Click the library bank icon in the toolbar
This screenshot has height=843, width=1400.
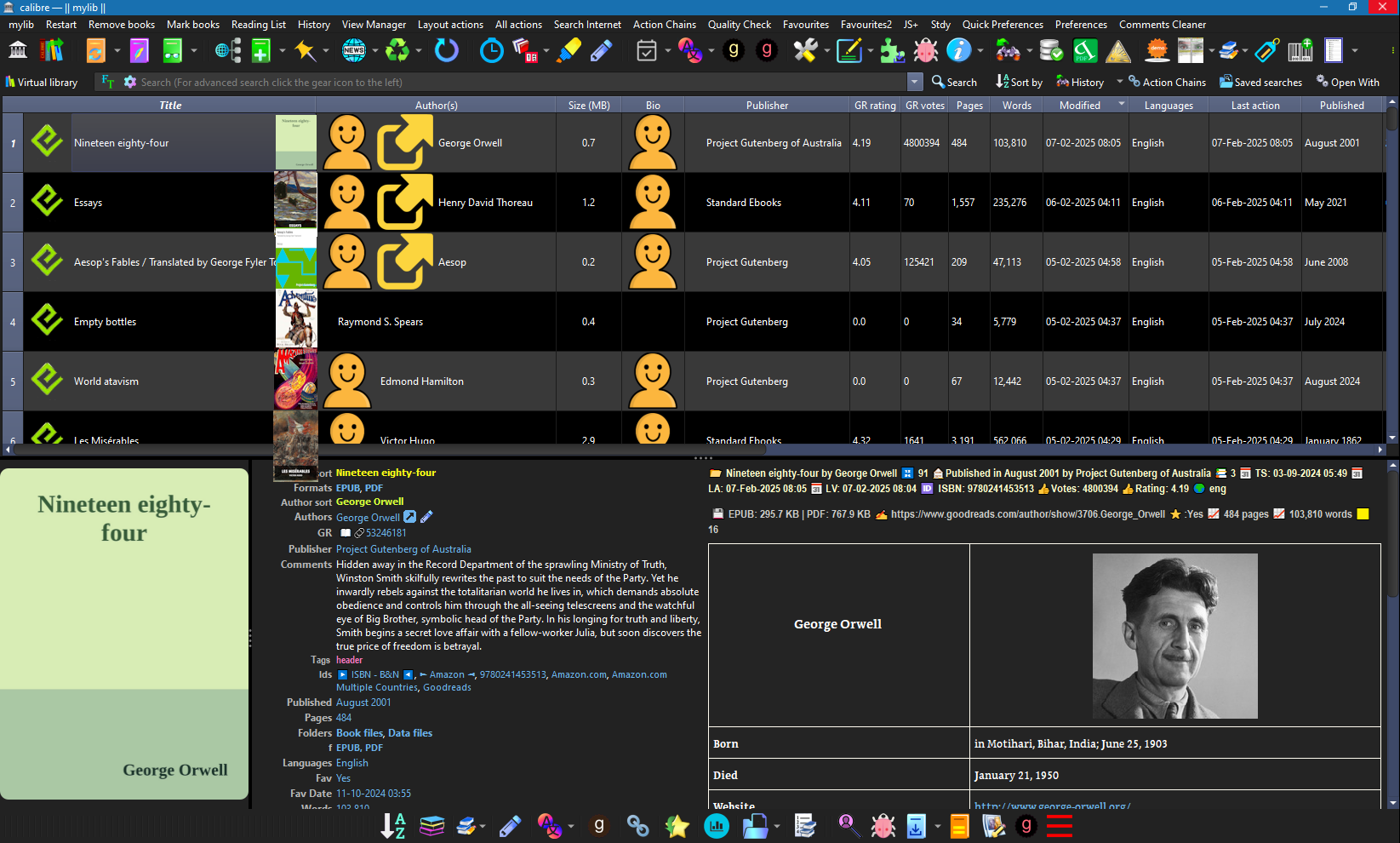click(x=18, y=51)
